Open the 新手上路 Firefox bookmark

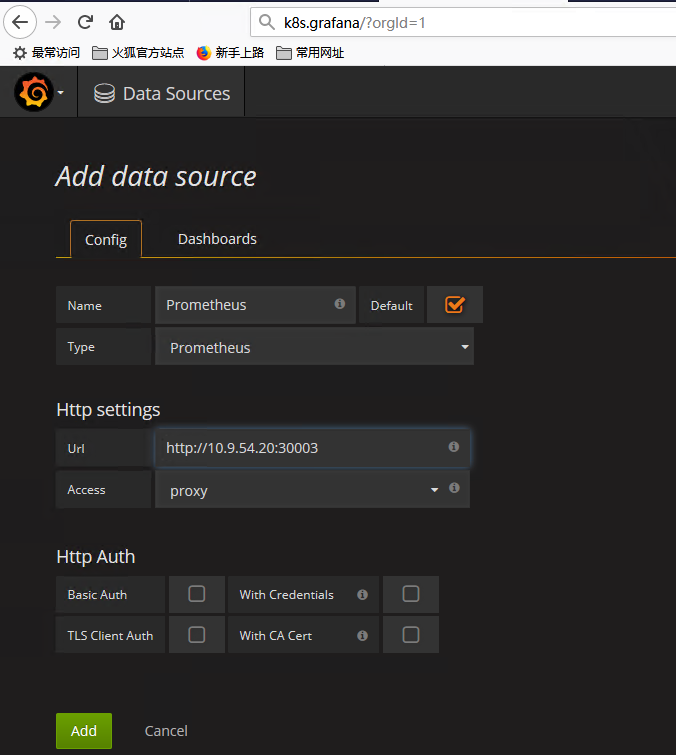(x=230, y=52)
